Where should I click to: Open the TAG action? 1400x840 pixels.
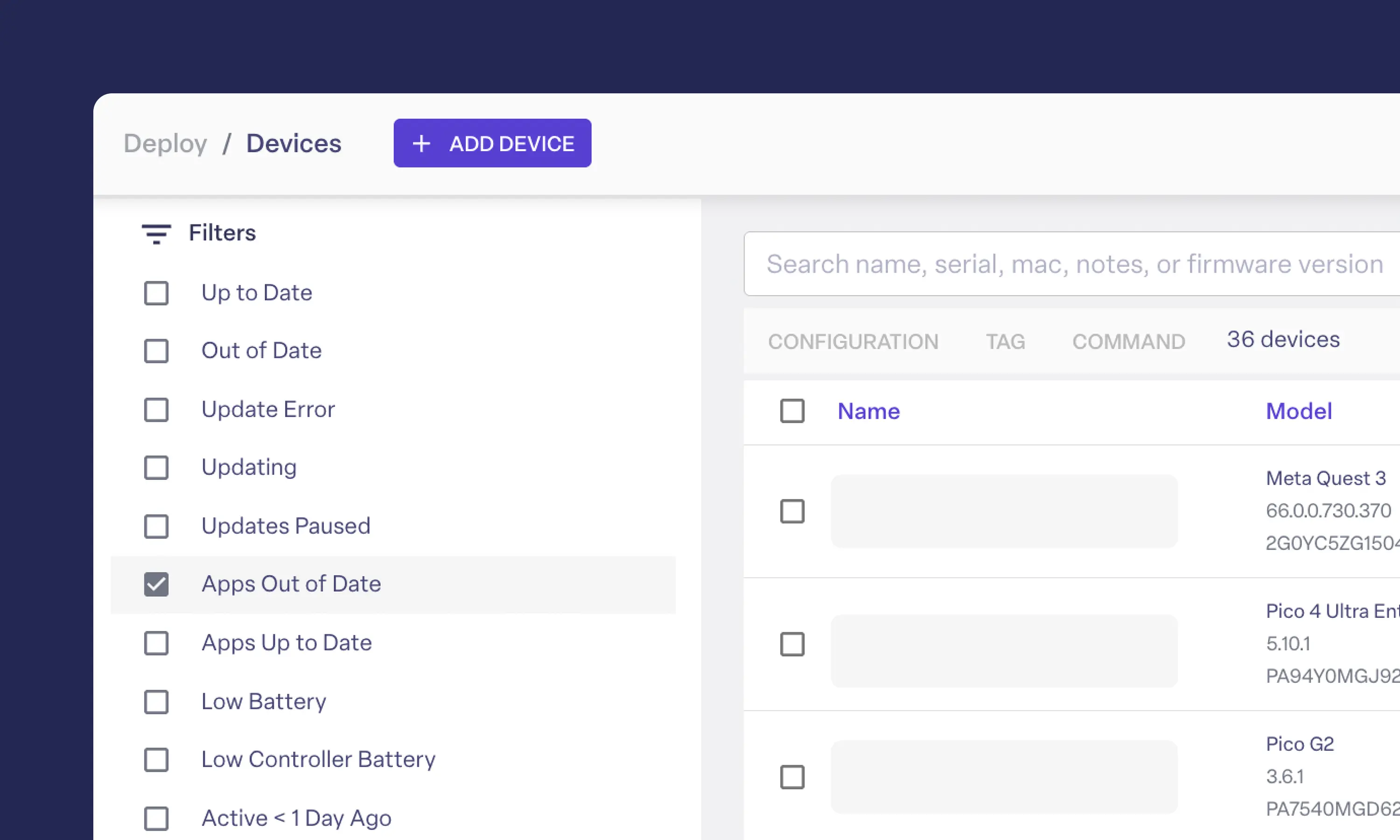point(1006,341)
